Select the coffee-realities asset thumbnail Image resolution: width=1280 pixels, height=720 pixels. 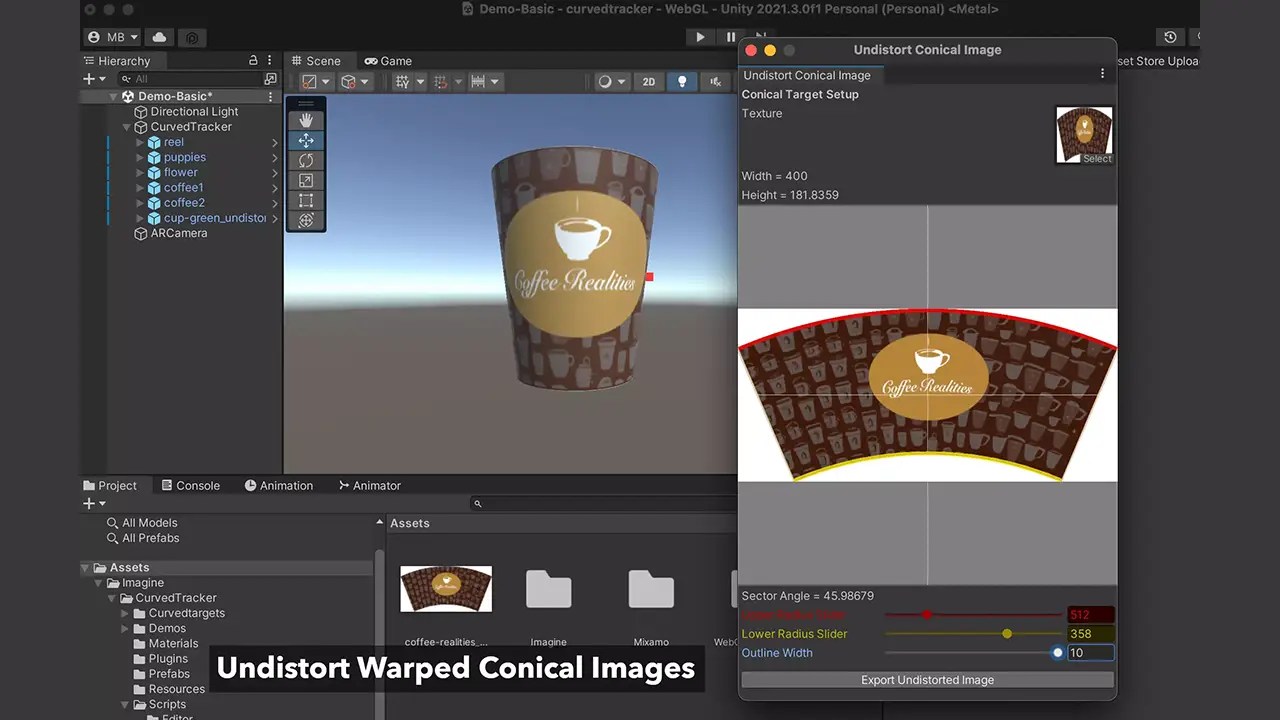pyautogui.click(x=446, y=589)
